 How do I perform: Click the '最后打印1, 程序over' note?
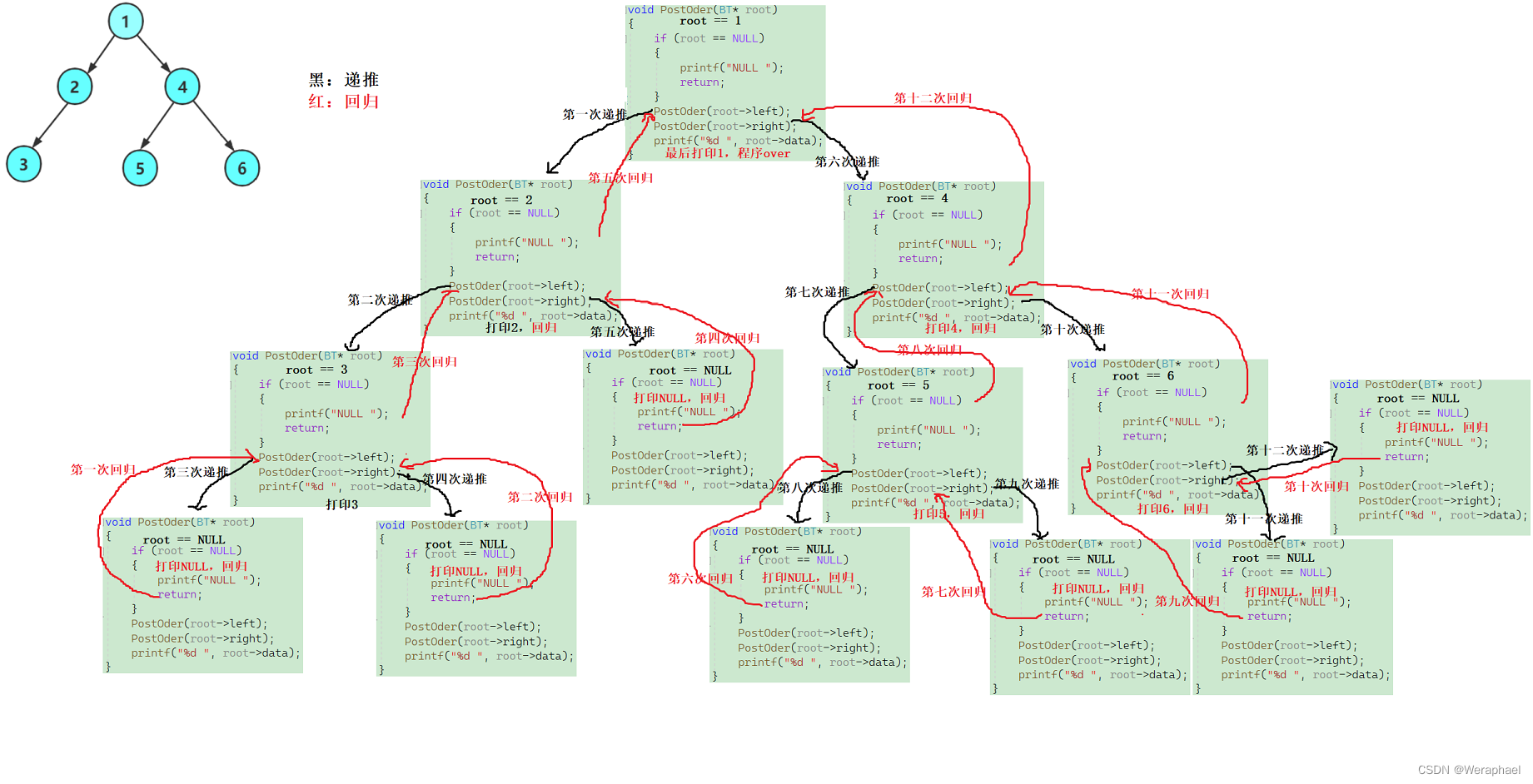pos(728,153)
